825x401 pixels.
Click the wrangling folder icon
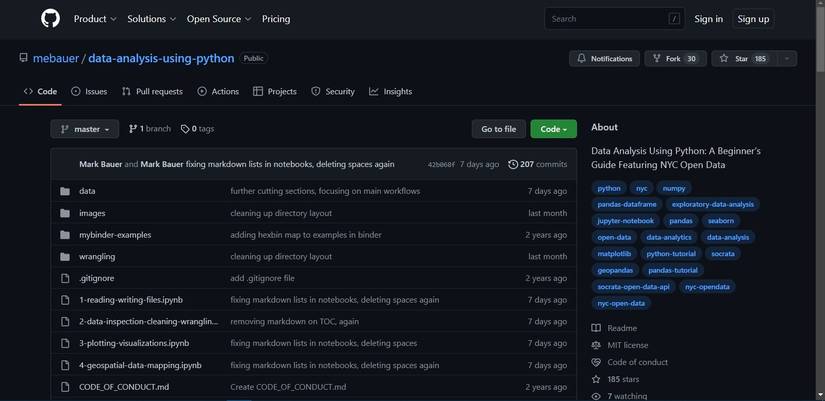65,256
